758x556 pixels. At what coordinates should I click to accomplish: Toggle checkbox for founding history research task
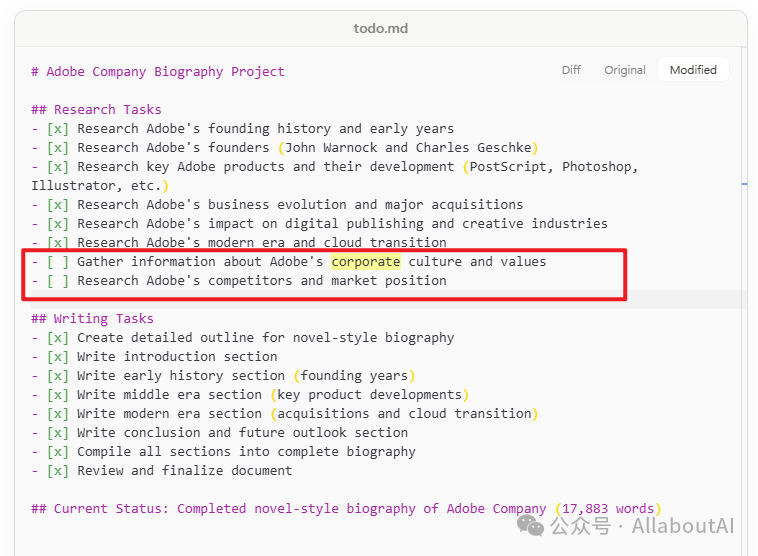[x=58, y=129]
